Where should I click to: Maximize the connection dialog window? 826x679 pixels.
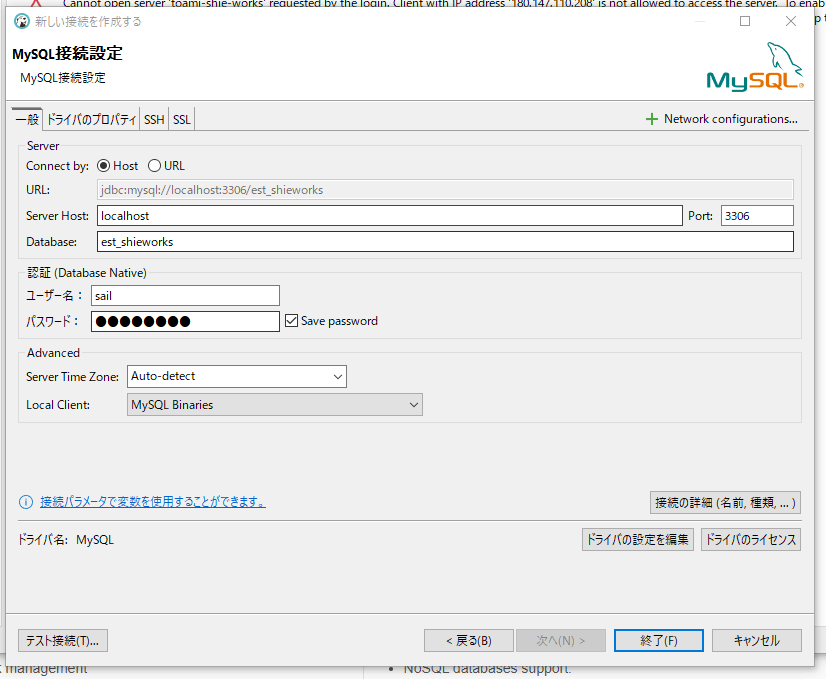coord(745,22)
